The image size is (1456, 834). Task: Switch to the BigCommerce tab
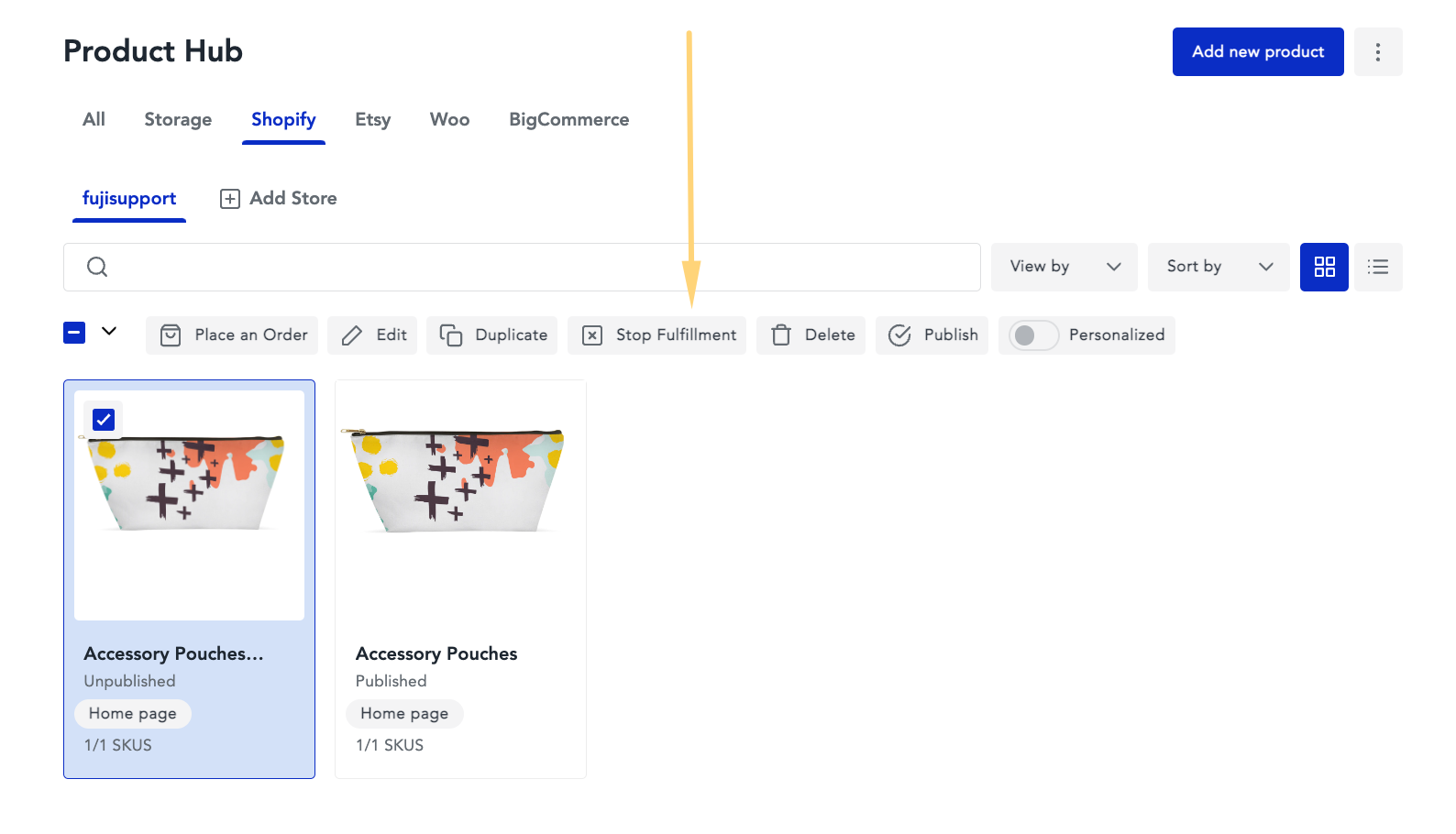tap(568, 120)
